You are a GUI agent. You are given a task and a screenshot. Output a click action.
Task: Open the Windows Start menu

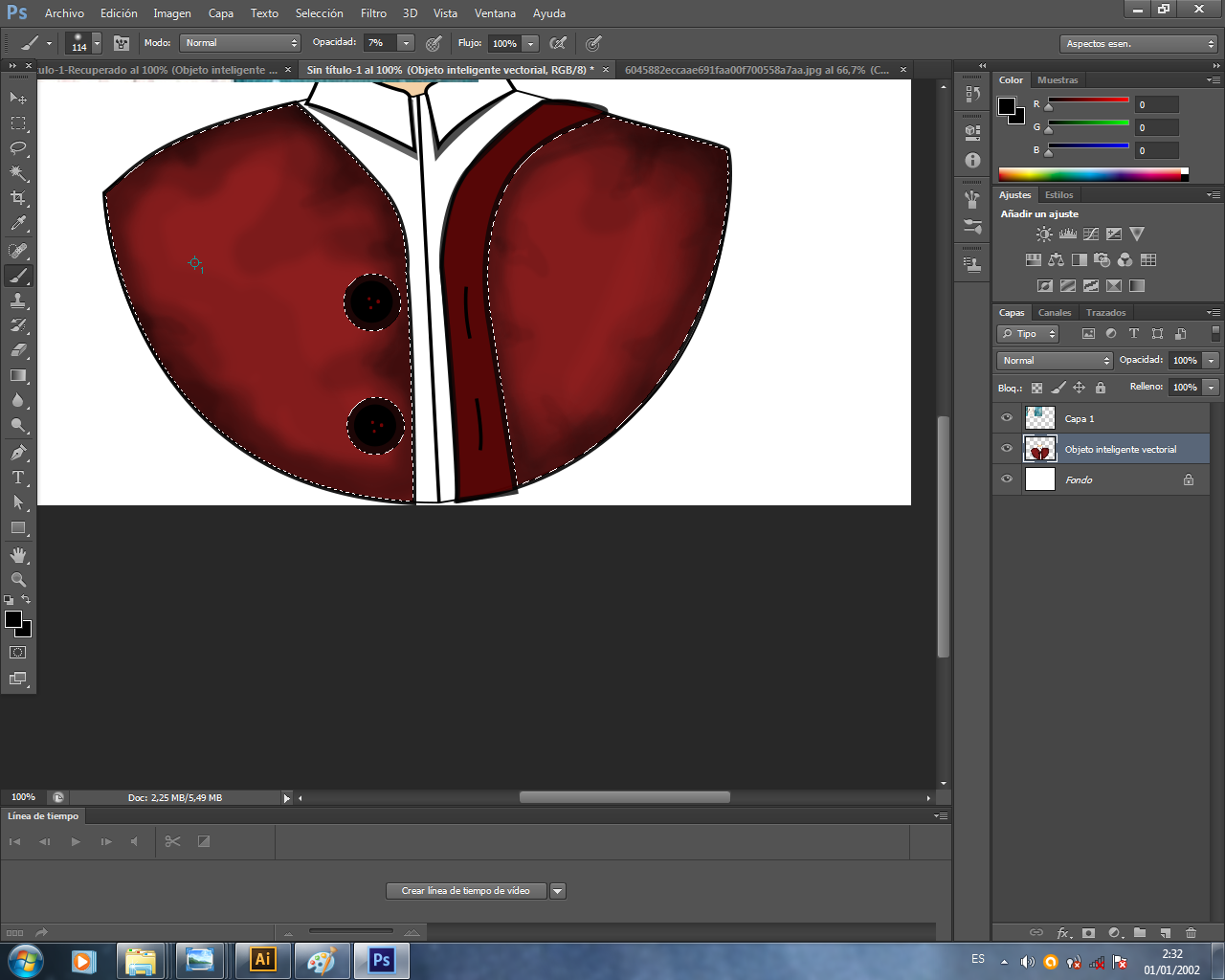26,960
